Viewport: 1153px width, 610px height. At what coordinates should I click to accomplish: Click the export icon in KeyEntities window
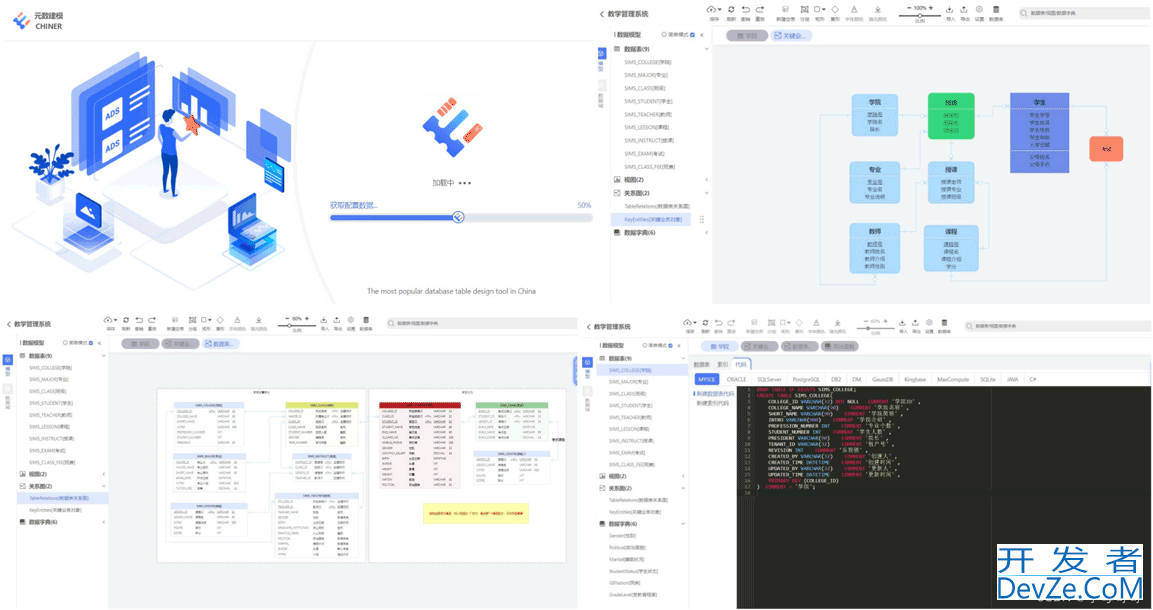[x=965, y=10]
